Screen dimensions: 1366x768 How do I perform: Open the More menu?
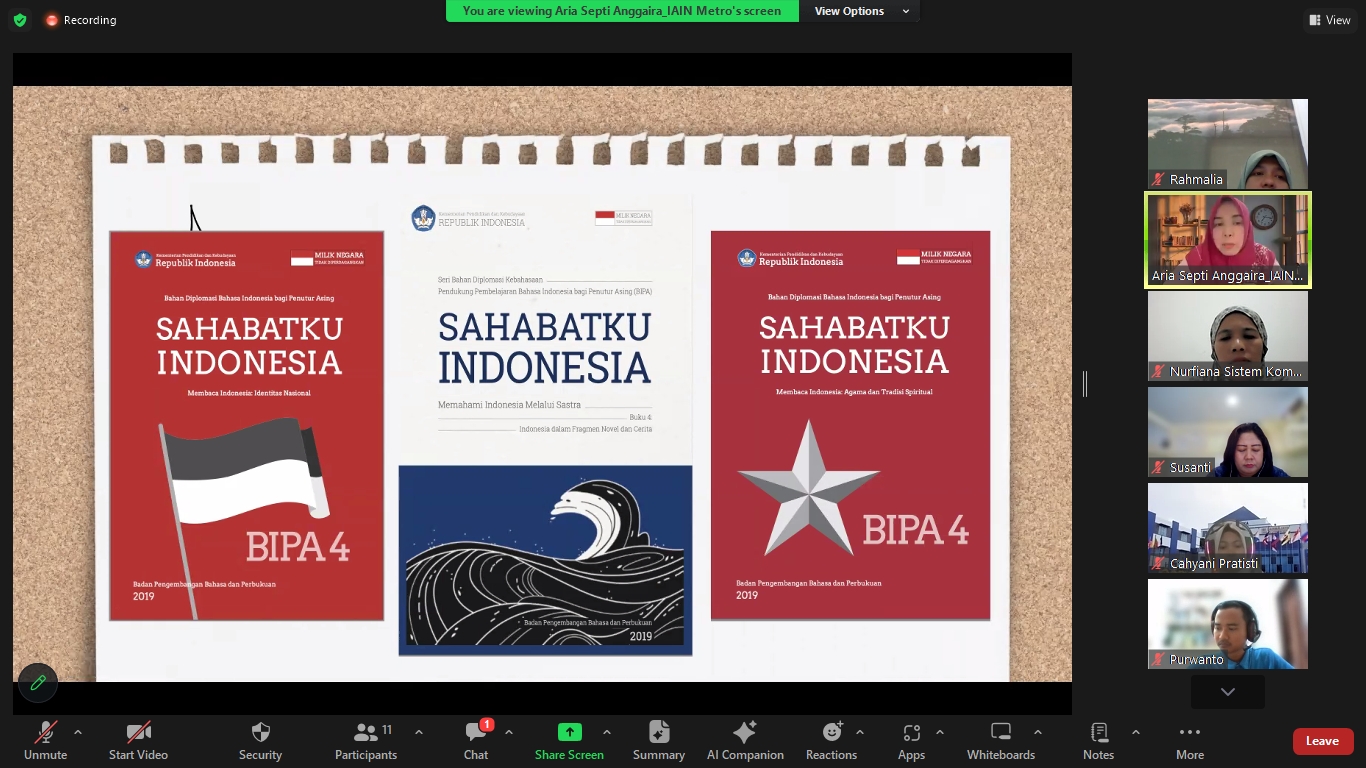pos(1189,741)
